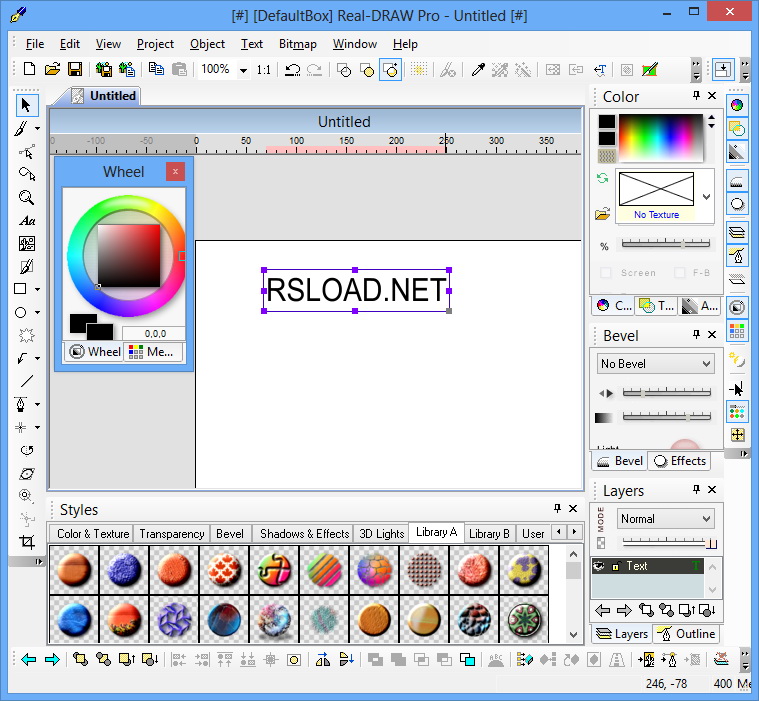The width and height of the screenshot is (759, 701).
Task: Pin the Layers panel
Action: pos(696,489)
